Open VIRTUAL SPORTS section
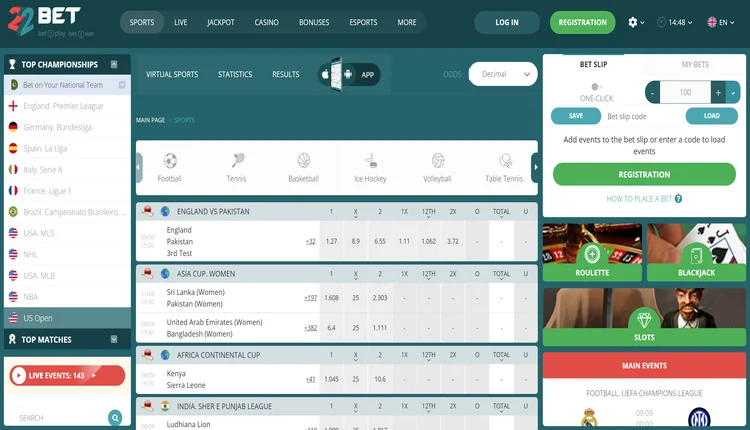 pyautogui.click(x=172, y=74)
